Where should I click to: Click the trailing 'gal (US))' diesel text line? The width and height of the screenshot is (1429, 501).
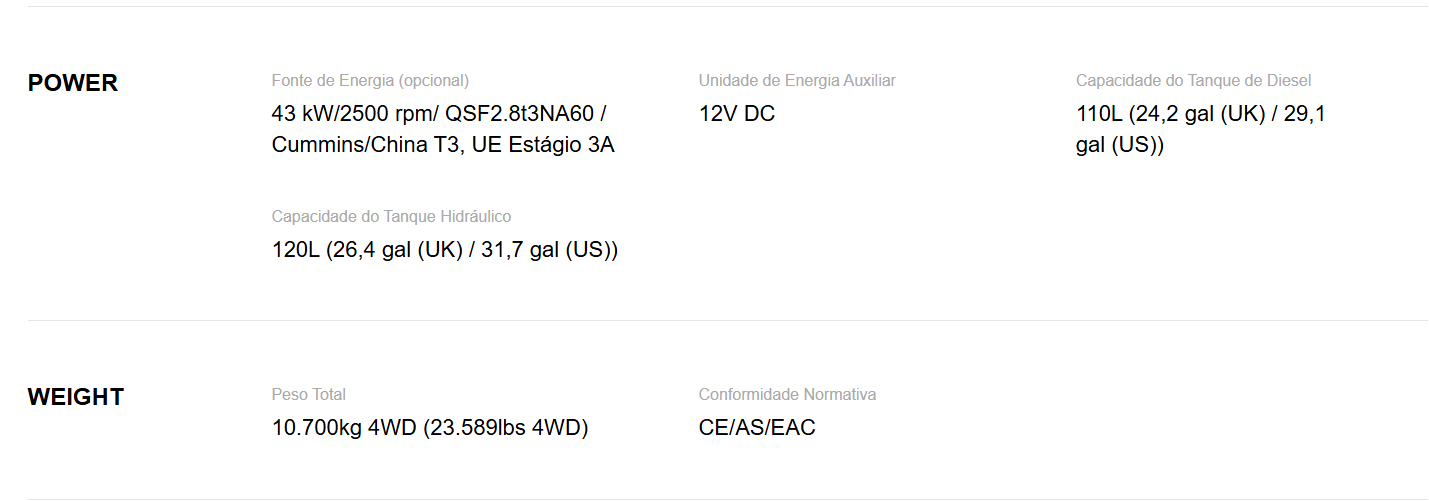pyautogui.click(x=1120, y=144)
